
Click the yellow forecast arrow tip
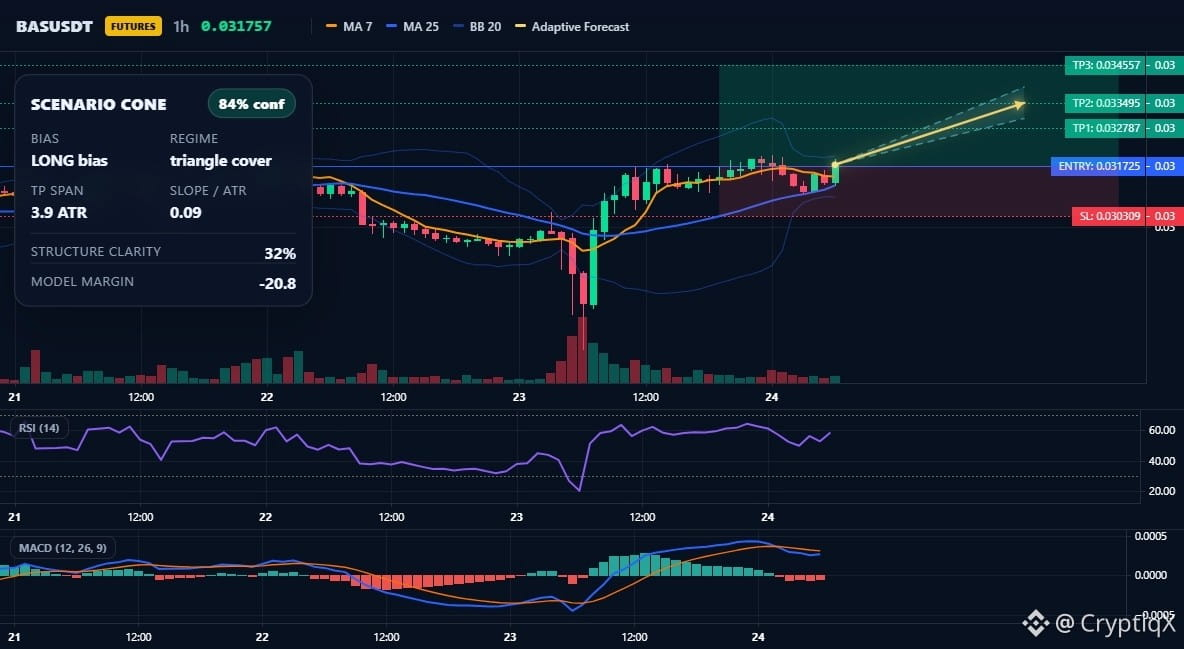pos(1021,104)
